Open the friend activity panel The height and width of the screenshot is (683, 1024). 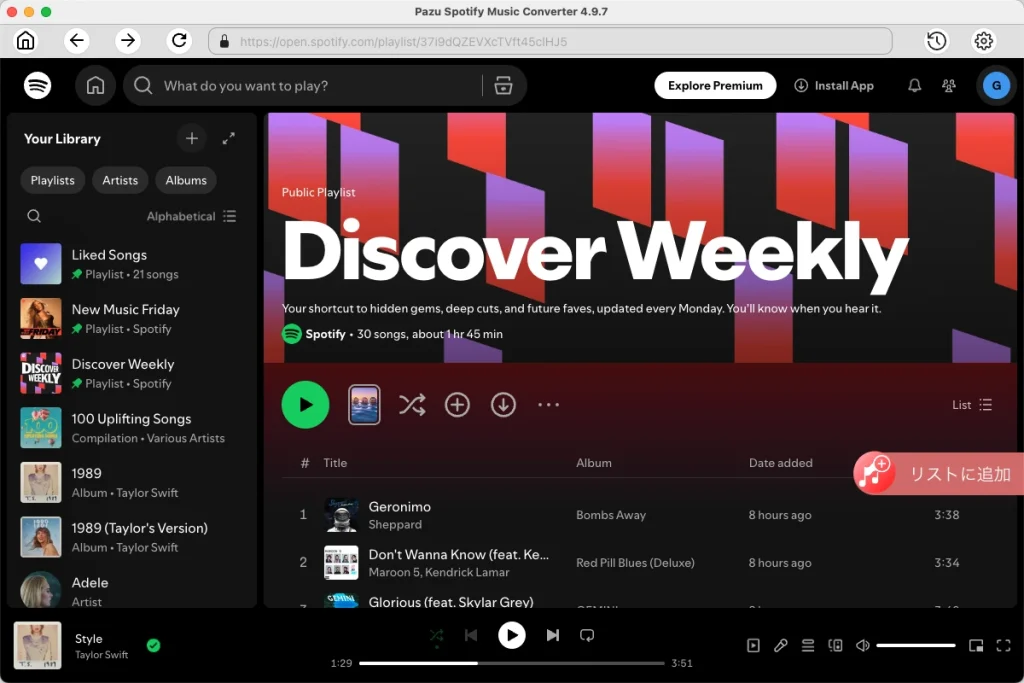(x=948, y=85)
